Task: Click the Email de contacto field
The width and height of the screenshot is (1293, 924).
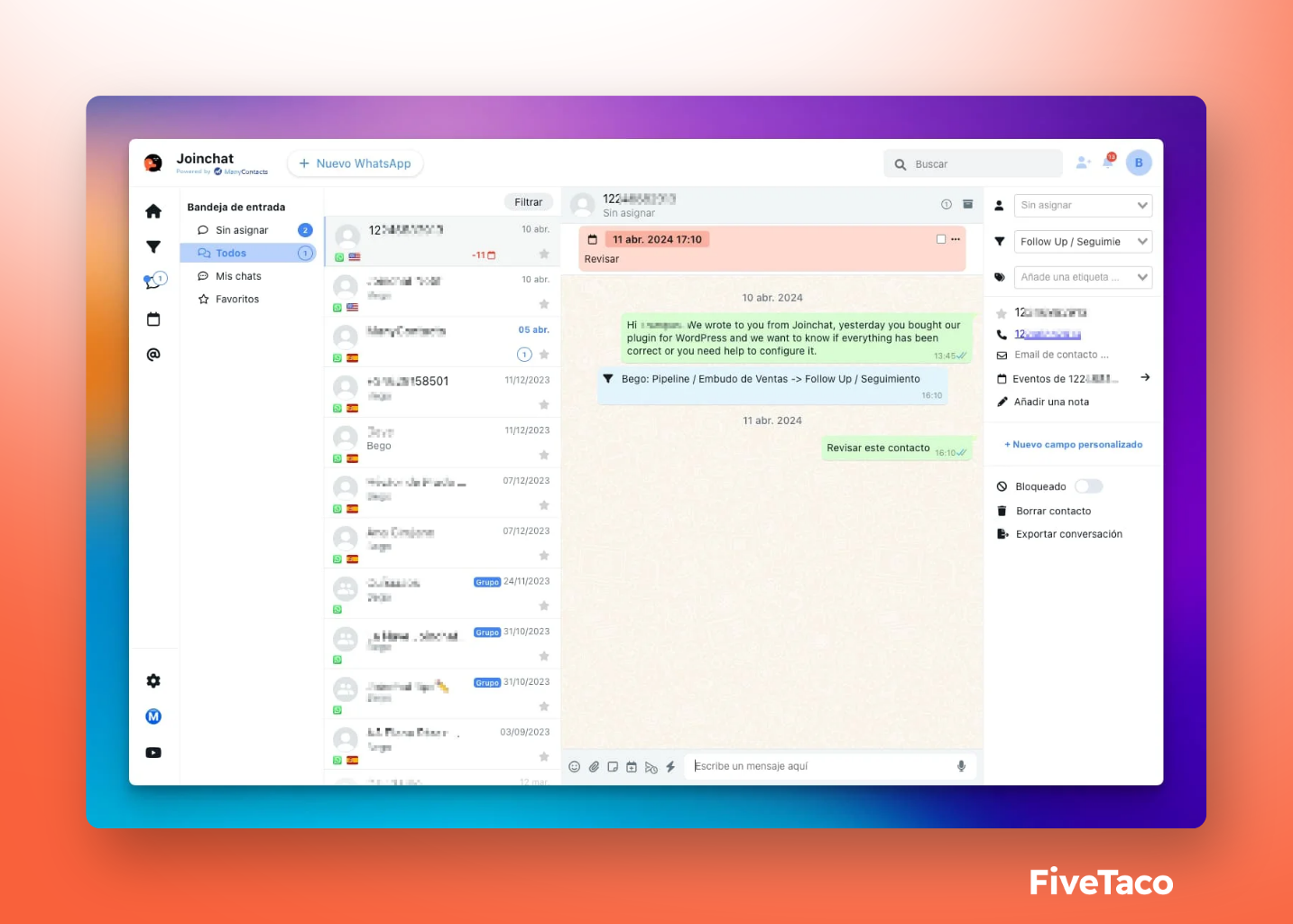Action: [x=1061, y=356]
